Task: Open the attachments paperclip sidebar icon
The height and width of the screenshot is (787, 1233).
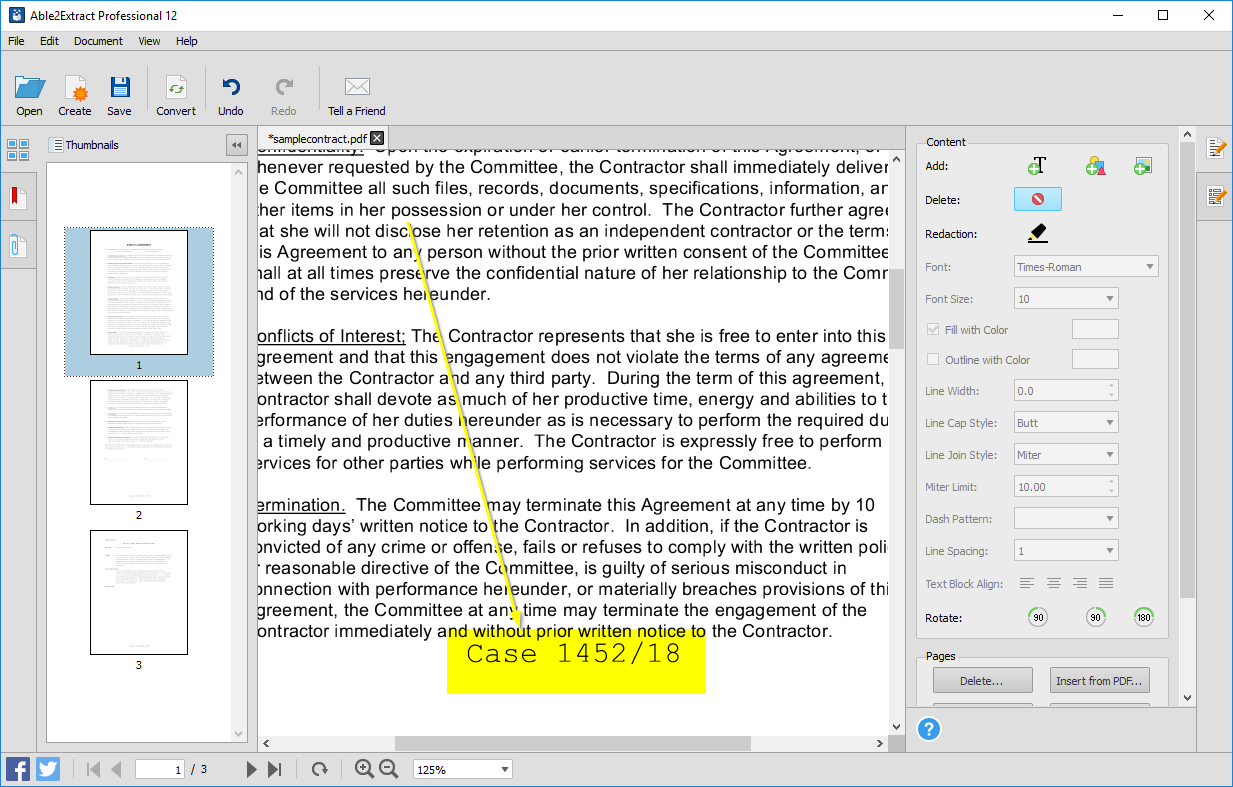Action: [x=18, y=245]
